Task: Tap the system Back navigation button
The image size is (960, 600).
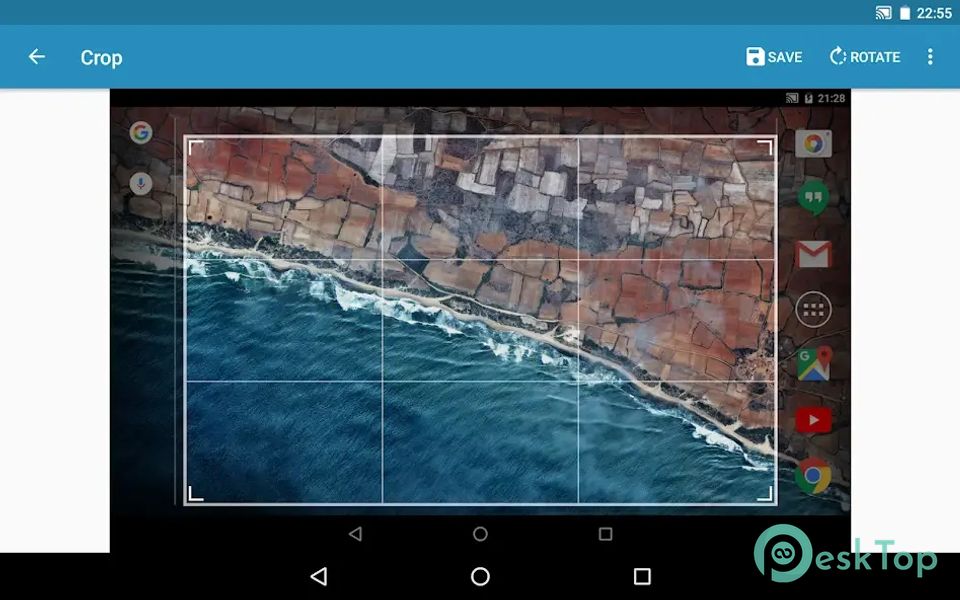Action: pos(319,576)
